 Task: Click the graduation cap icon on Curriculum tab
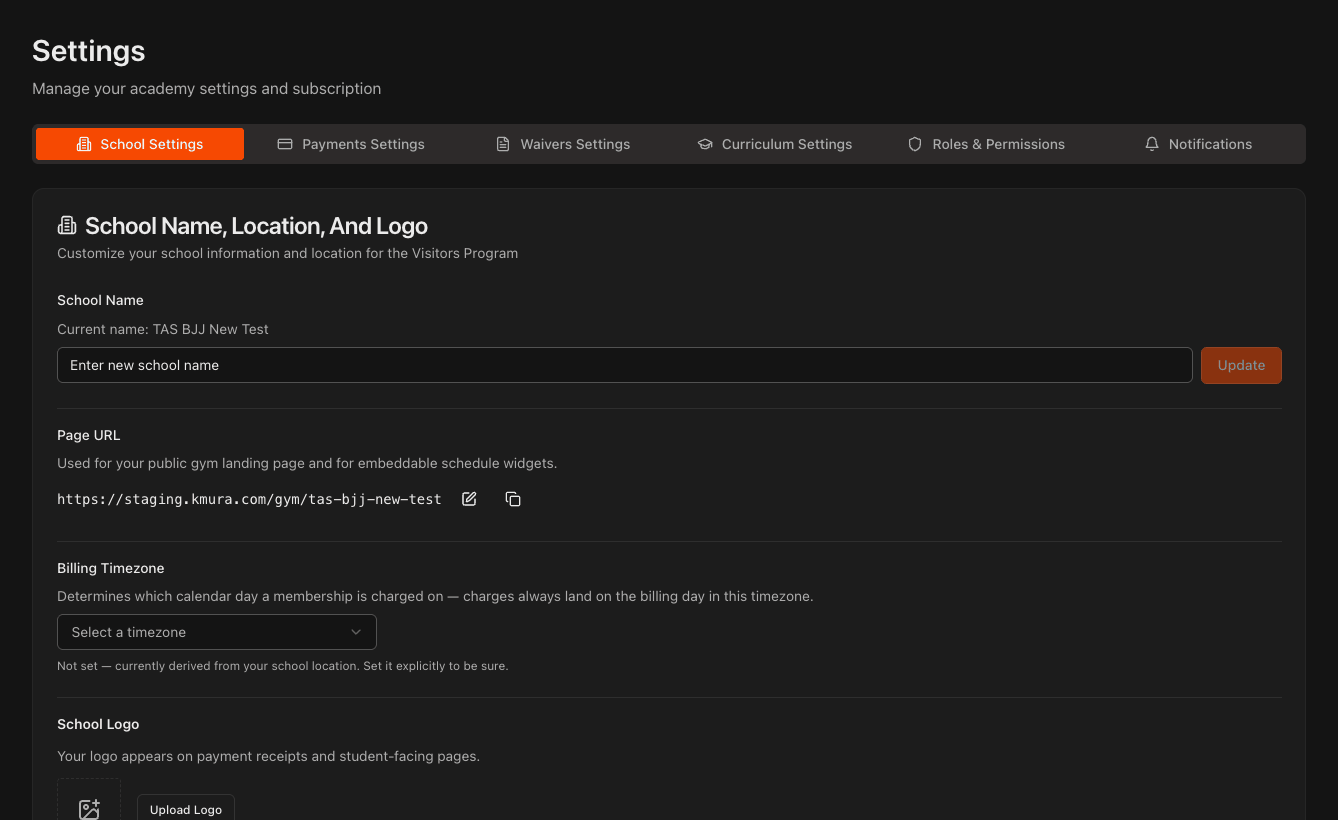pos(705,144)
